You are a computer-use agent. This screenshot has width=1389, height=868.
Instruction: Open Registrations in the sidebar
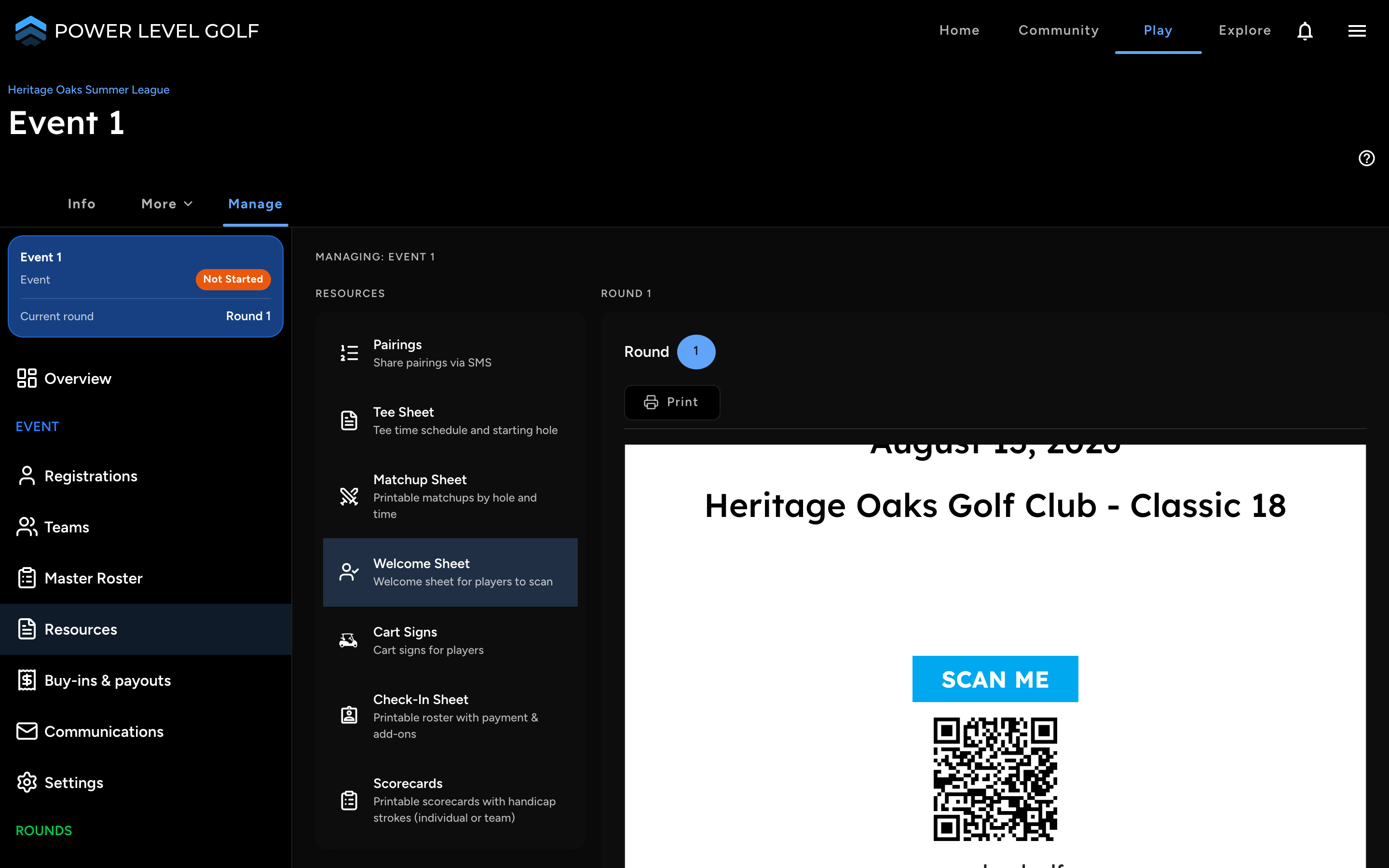pyautogui.click(x=146, y=476)
